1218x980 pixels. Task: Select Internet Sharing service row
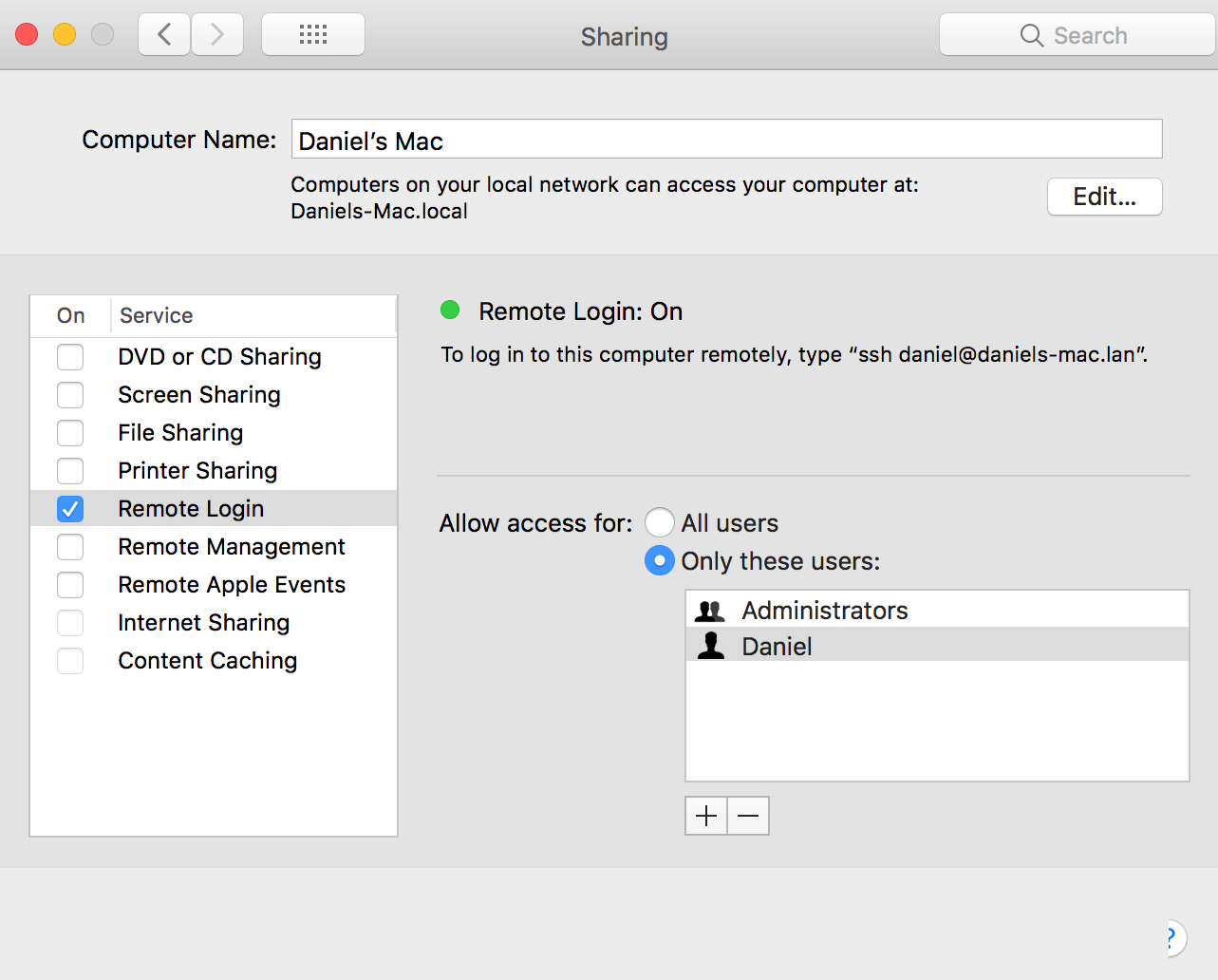214,623
